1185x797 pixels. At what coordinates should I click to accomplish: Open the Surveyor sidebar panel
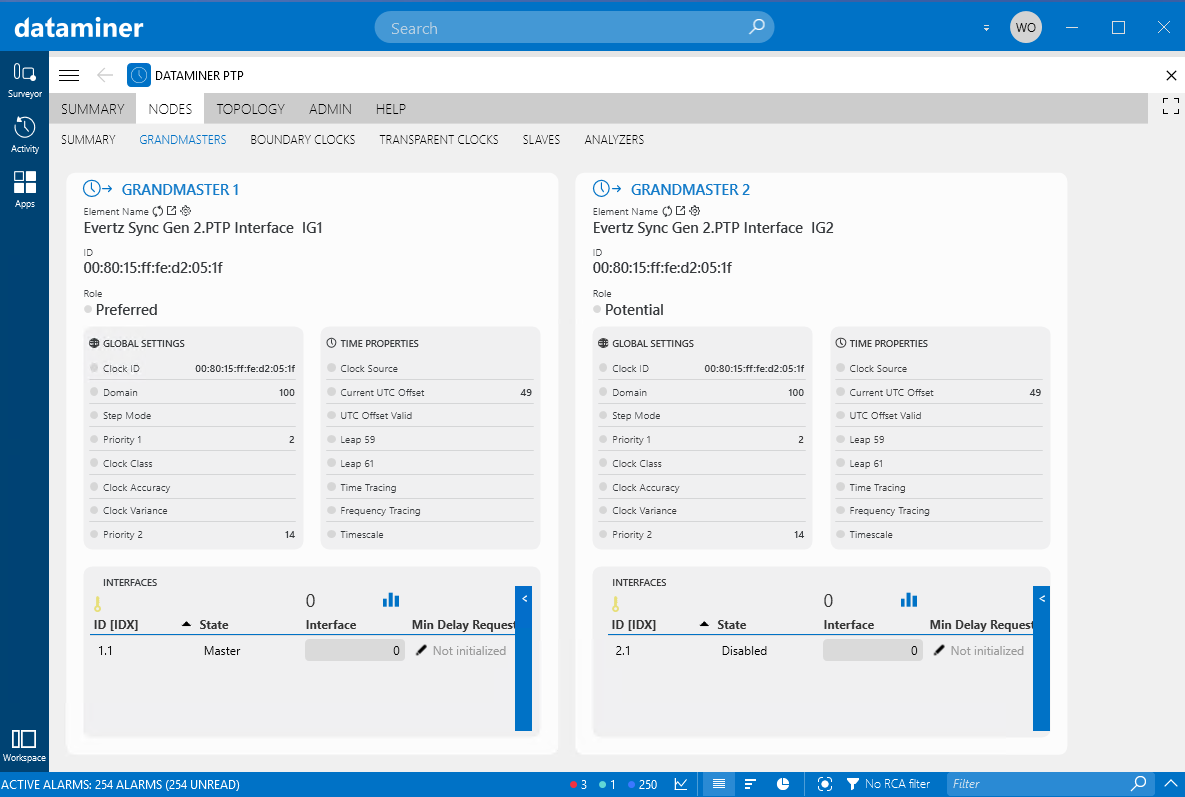tap(24, 80)
